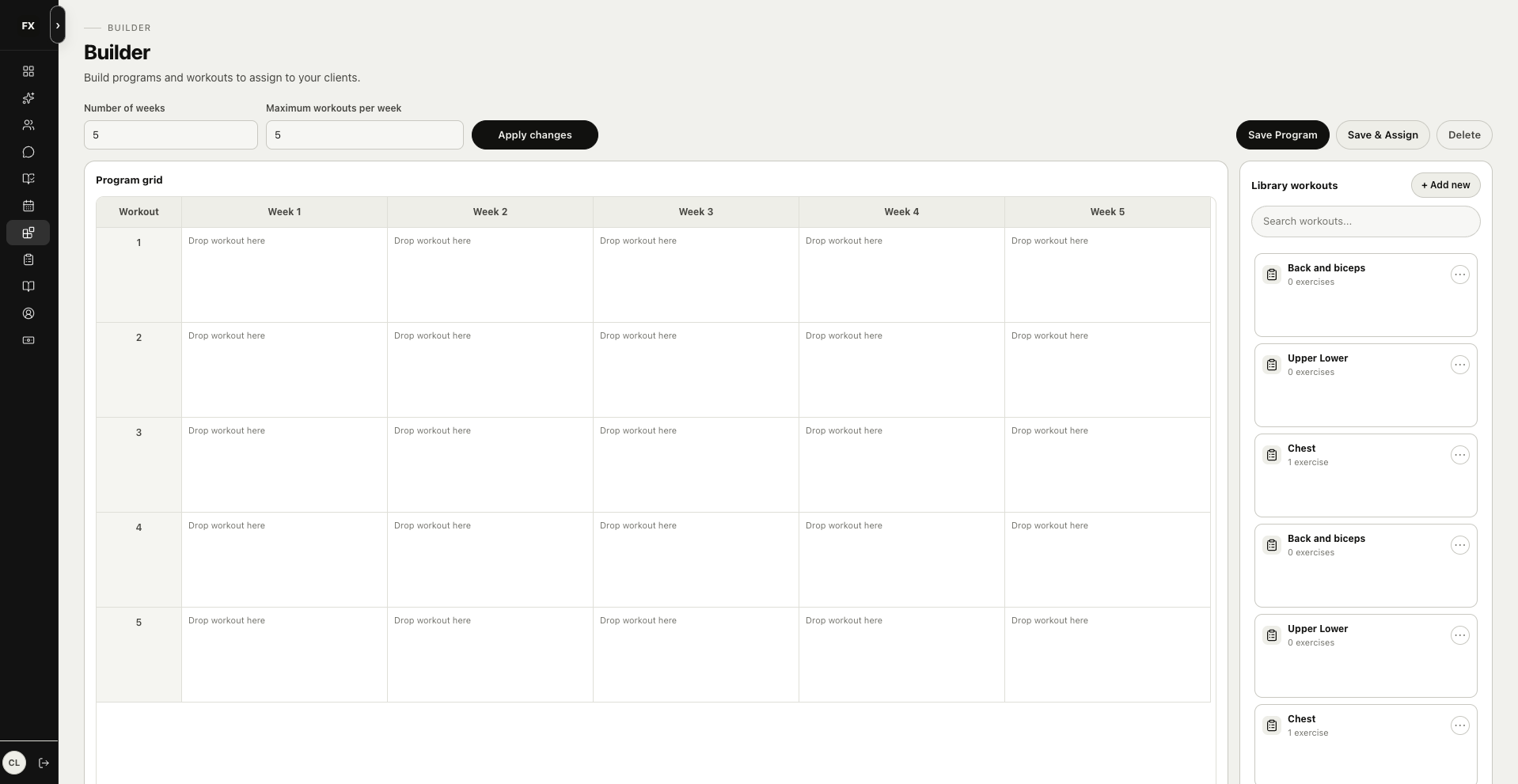Select second Back and biceps workout title
Image resolution: width=1518 pixels, height=784 pixels.
(1326, 539)
